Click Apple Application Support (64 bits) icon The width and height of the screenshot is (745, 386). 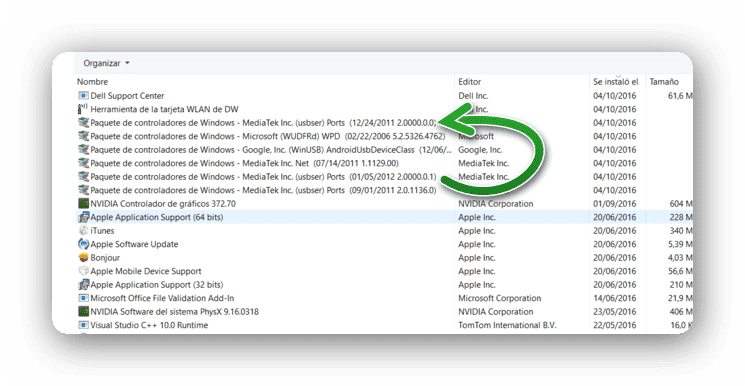pos(83,217)
